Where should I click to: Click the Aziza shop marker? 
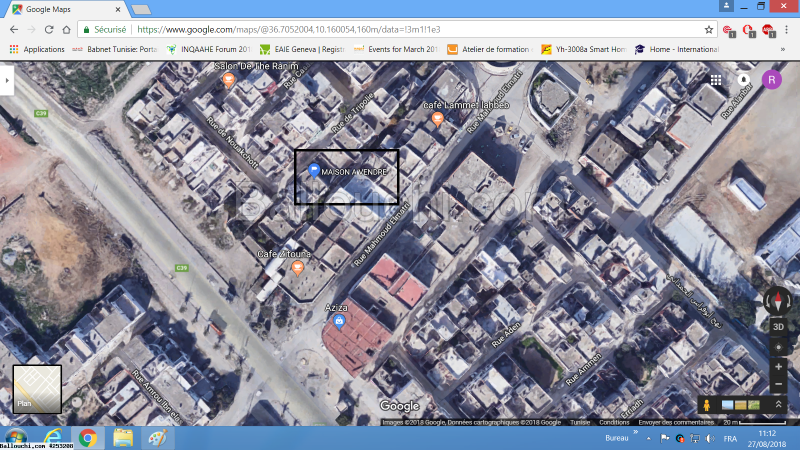coord(339,321)
